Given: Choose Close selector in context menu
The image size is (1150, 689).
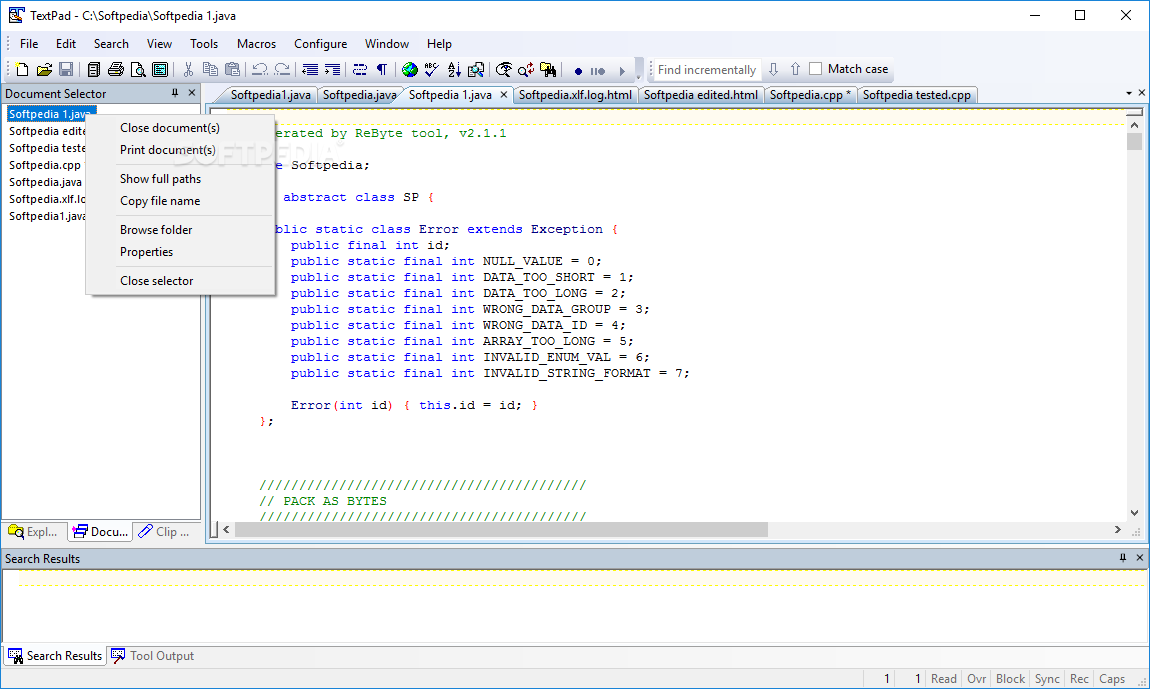Looking at the screenshot, I should tap(181, 281).
